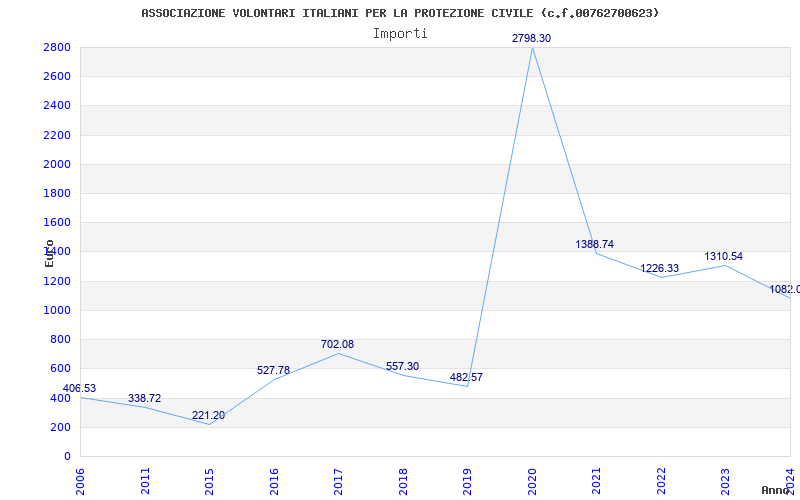Click the Importi chart subtitle

point(400,34)
